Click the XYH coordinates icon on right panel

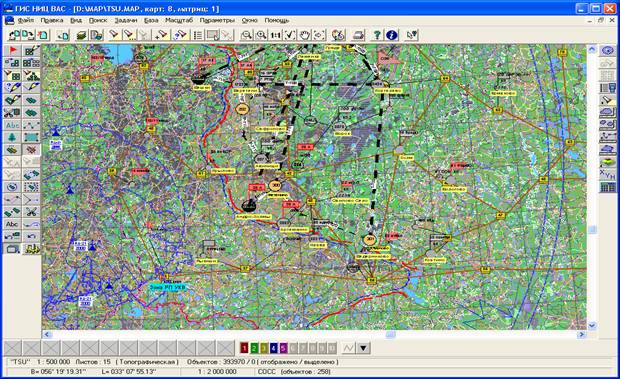(608, 174)
